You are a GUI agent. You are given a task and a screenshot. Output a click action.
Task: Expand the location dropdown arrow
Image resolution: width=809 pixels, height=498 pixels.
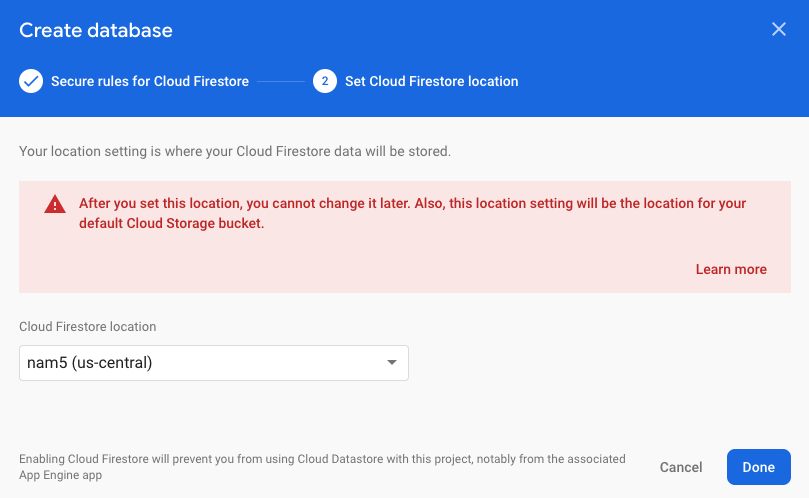(x=392, y=363)
